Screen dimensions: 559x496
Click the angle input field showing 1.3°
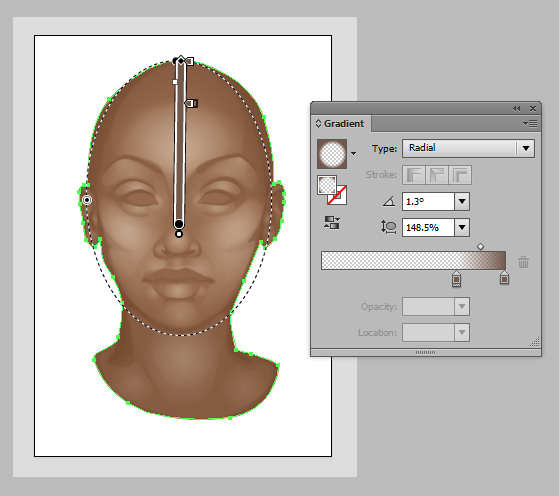[x=429, y=201]
